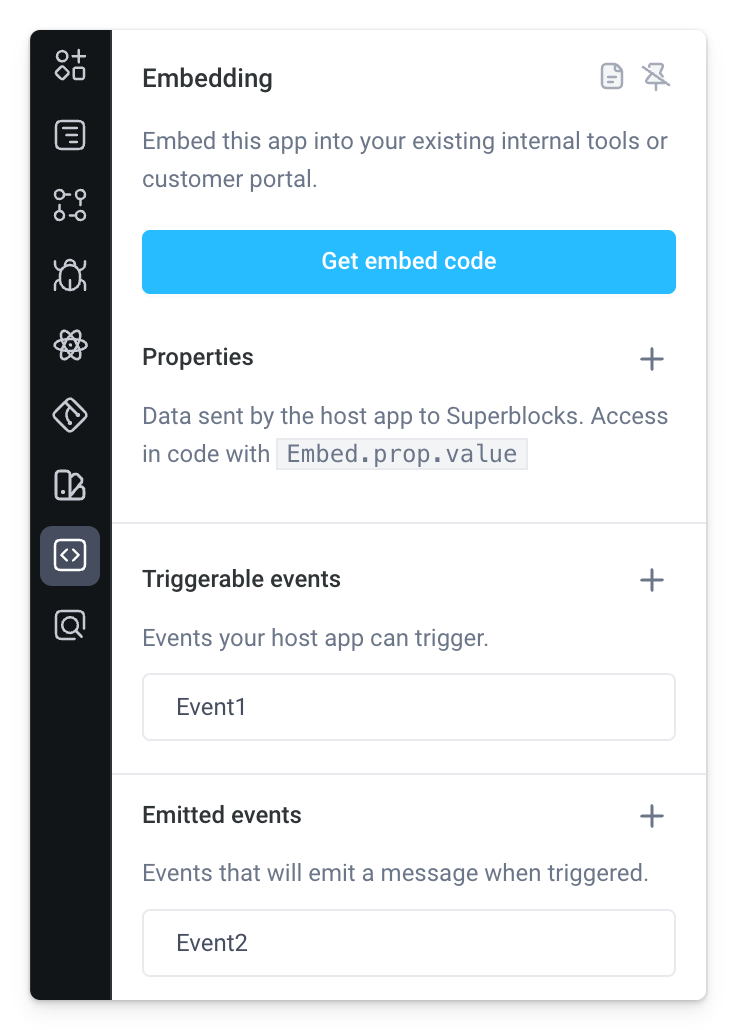Select the highlighted Embedding panel icon
736x1030 pixels.
(69, 555)
